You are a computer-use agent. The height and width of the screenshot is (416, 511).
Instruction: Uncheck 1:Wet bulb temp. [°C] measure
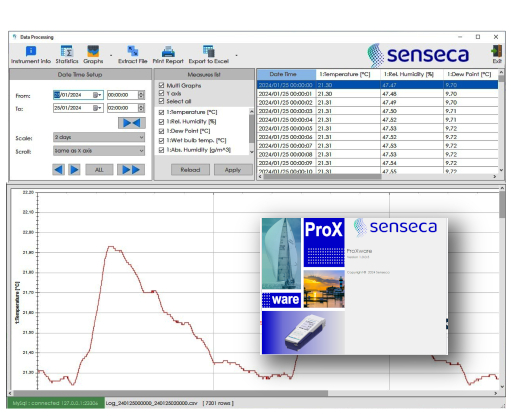click(162, 141)
